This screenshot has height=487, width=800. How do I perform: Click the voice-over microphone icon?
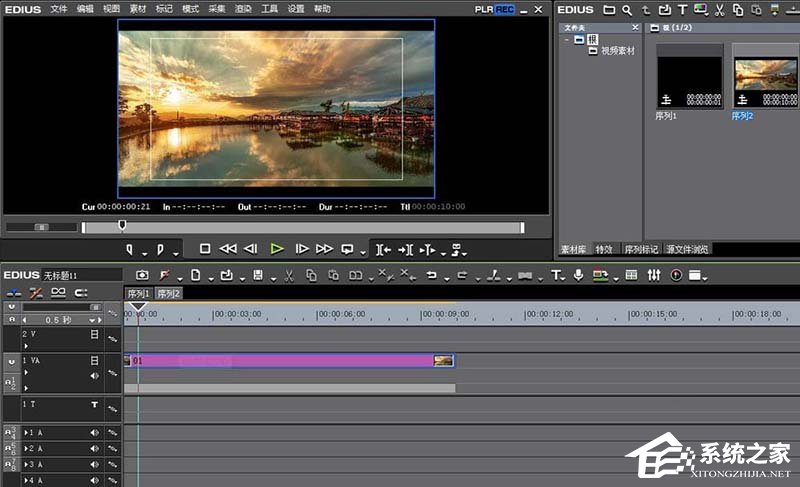pyautogui.click(x=578, y=275)
